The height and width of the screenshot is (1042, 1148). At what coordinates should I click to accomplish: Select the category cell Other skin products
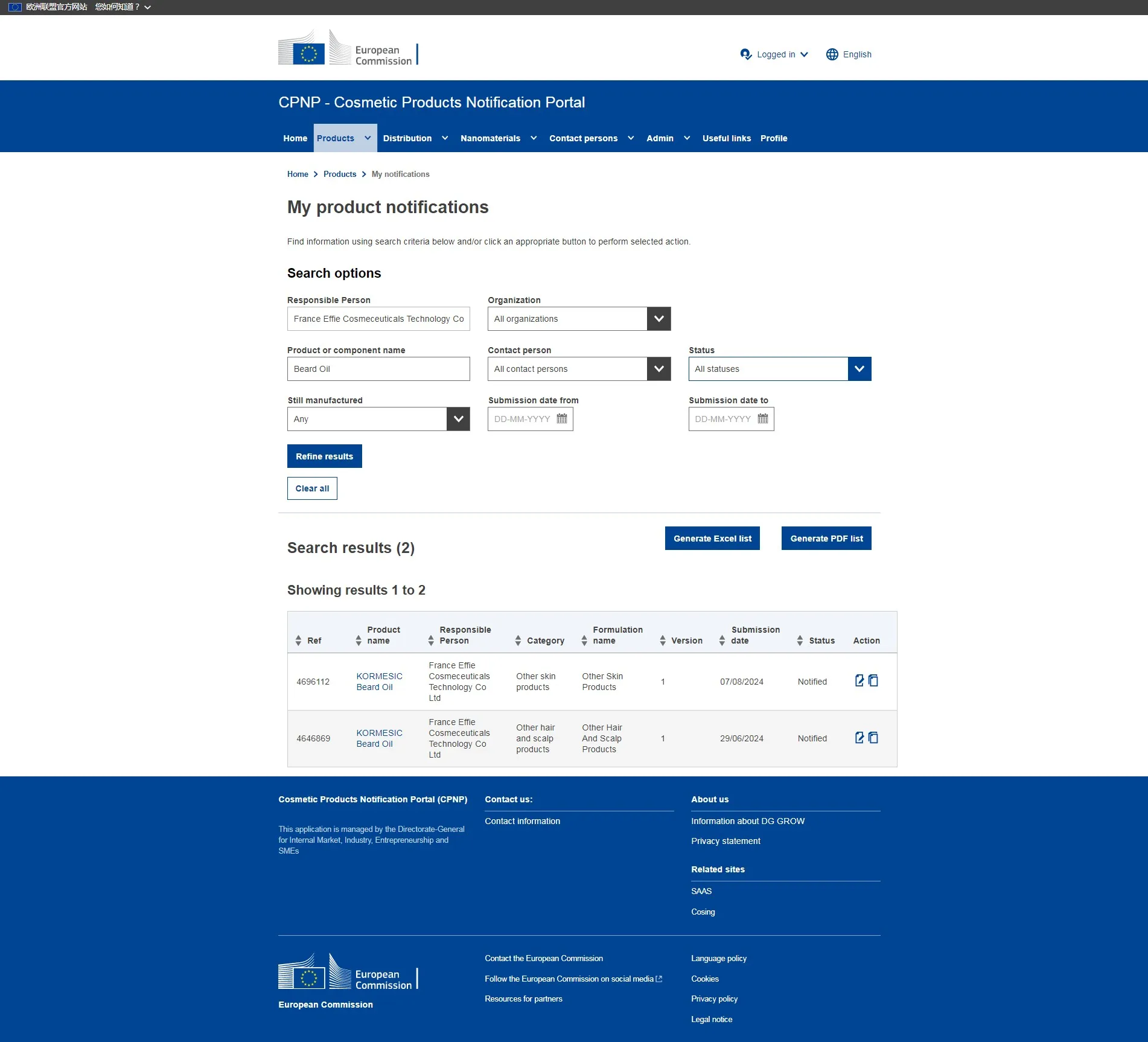[x=536, y=682]
